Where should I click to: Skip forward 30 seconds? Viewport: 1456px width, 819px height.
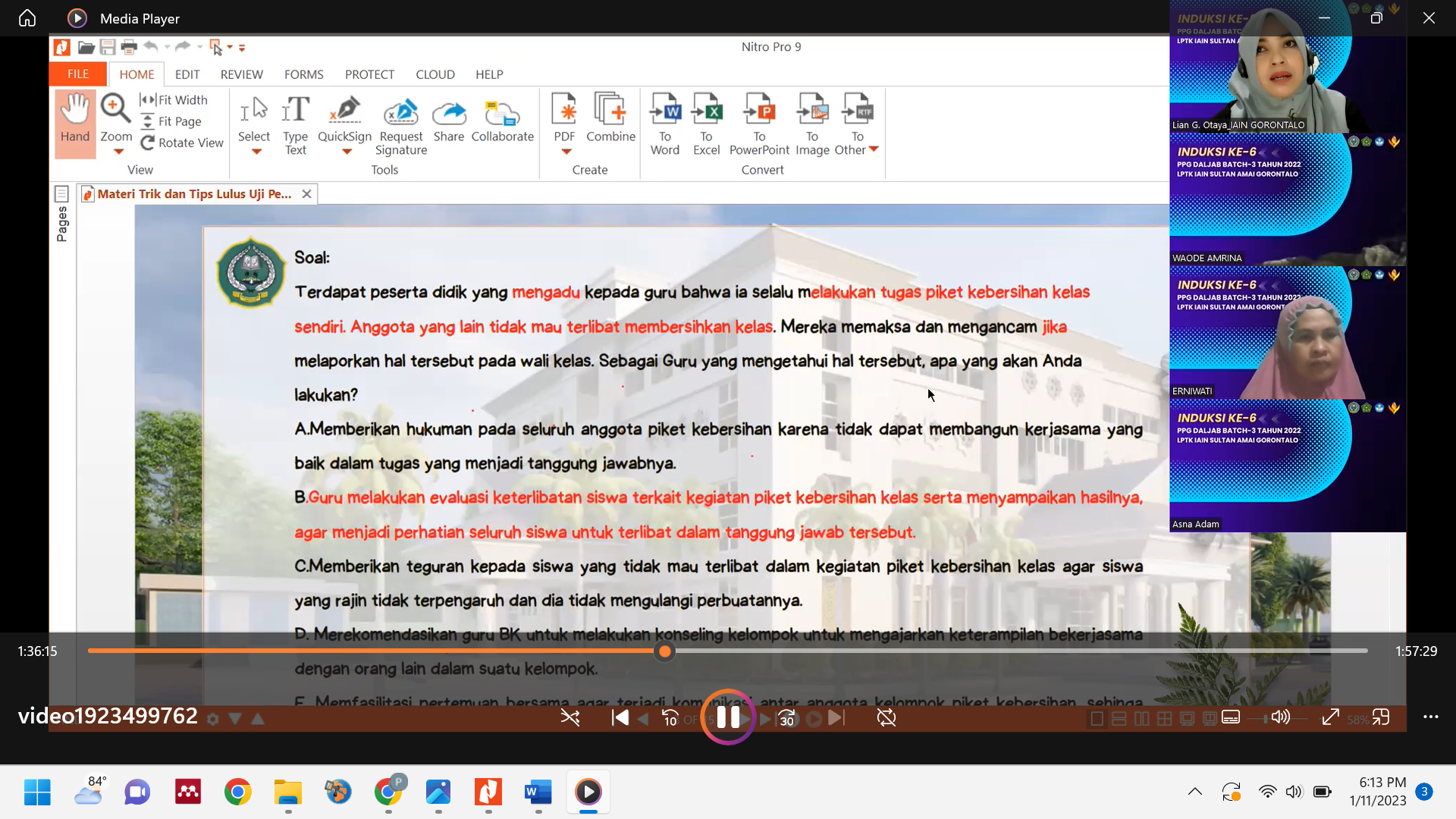coord(787,717)
